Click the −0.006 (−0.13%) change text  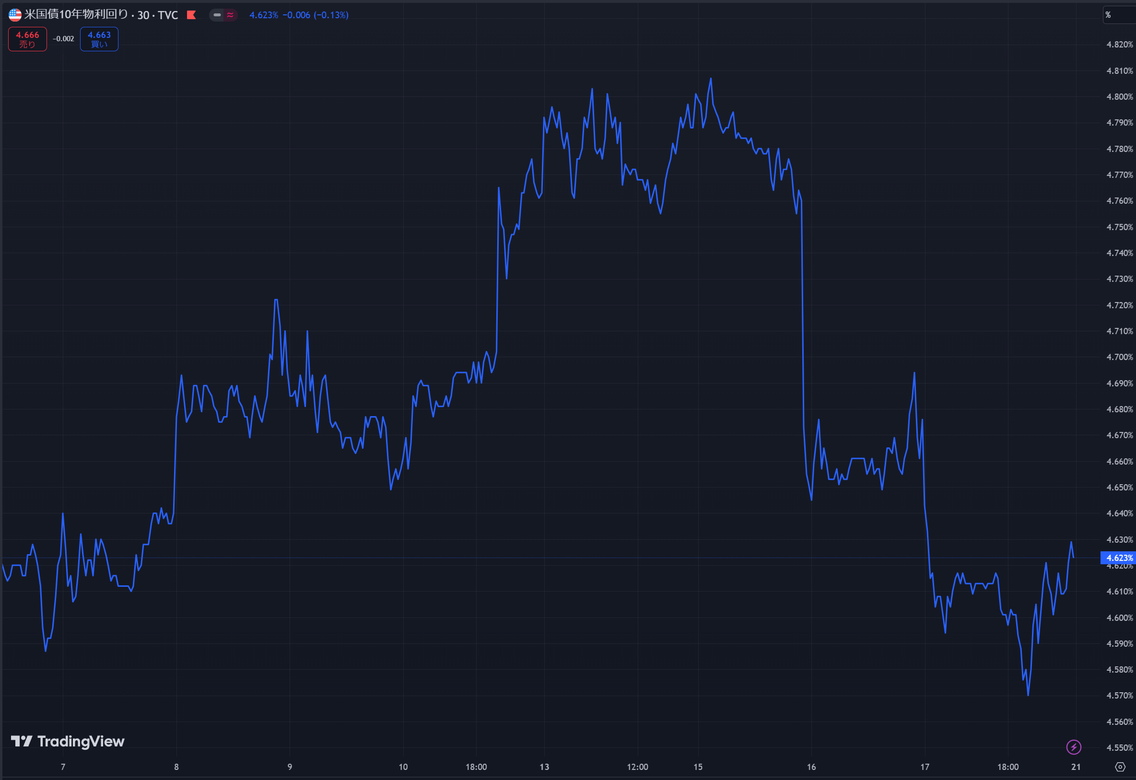pos(315,15)
